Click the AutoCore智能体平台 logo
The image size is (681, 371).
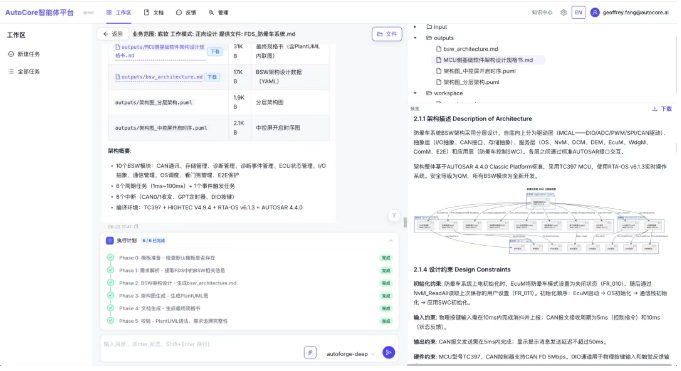point(40,13)
